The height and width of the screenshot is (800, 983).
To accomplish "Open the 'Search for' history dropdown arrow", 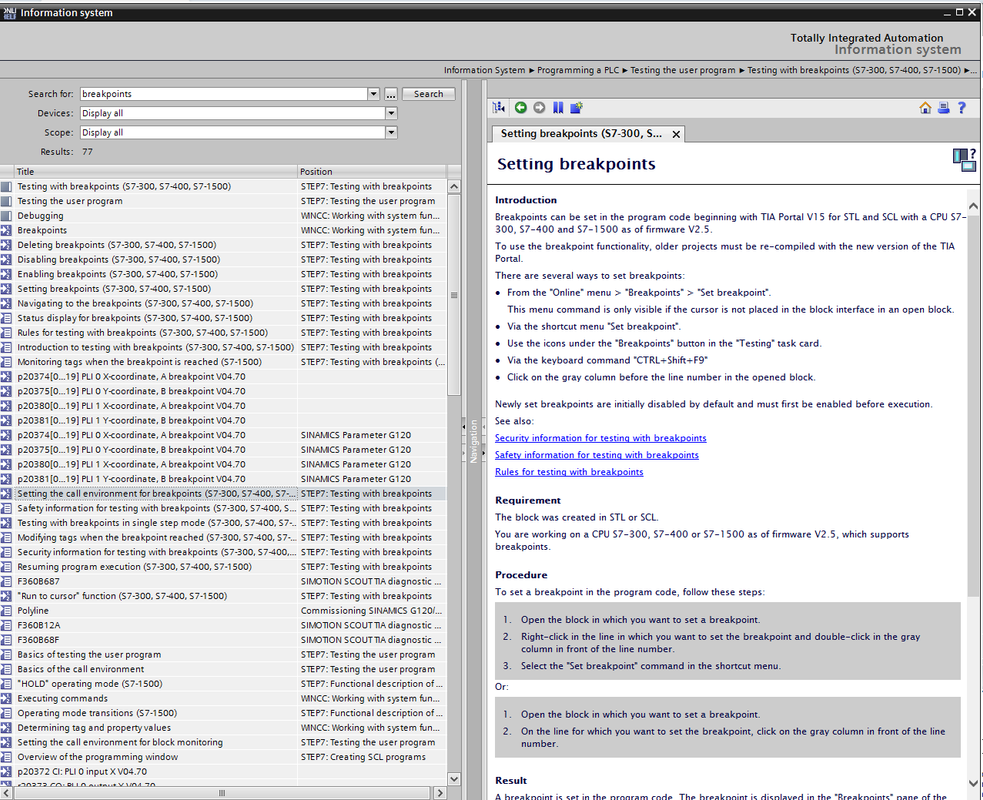I will pos(374,94).
